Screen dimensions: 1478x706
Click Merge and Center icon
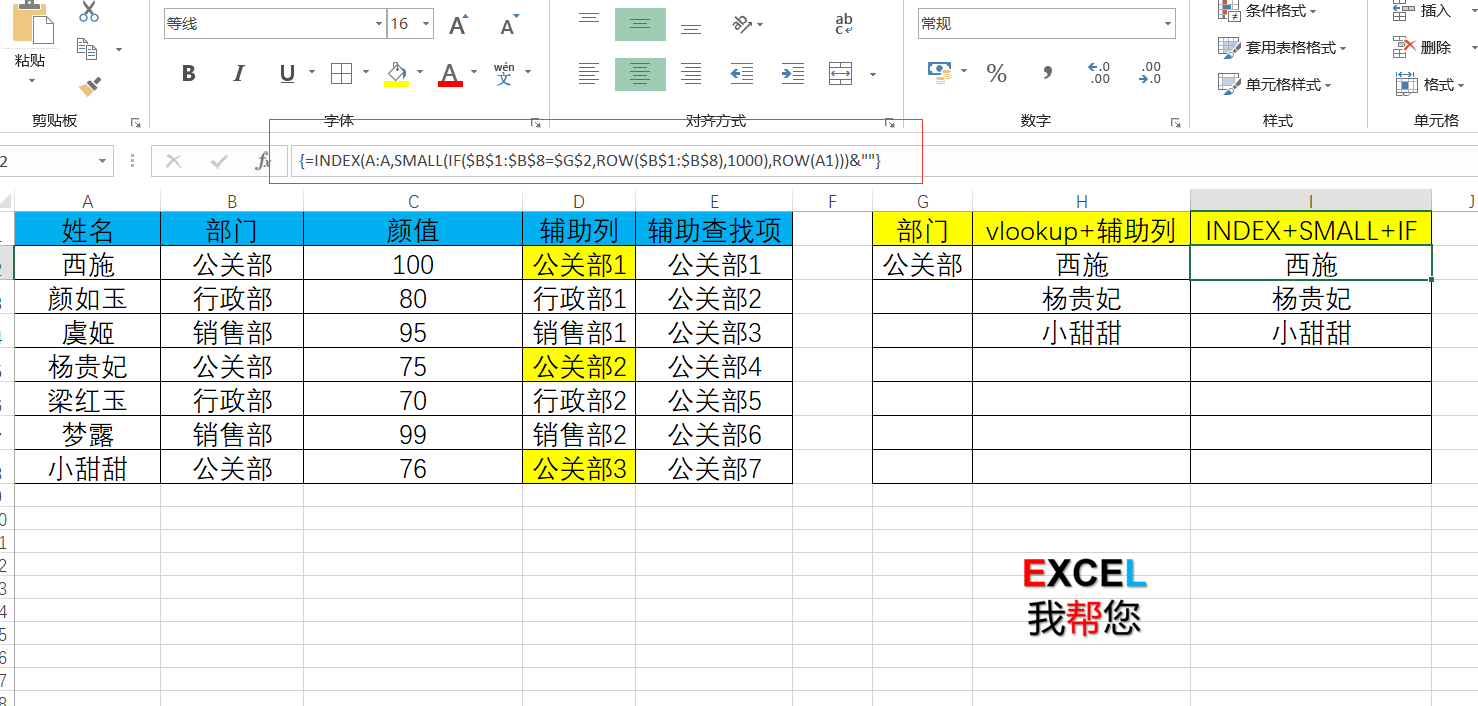(x=841, y=73)
